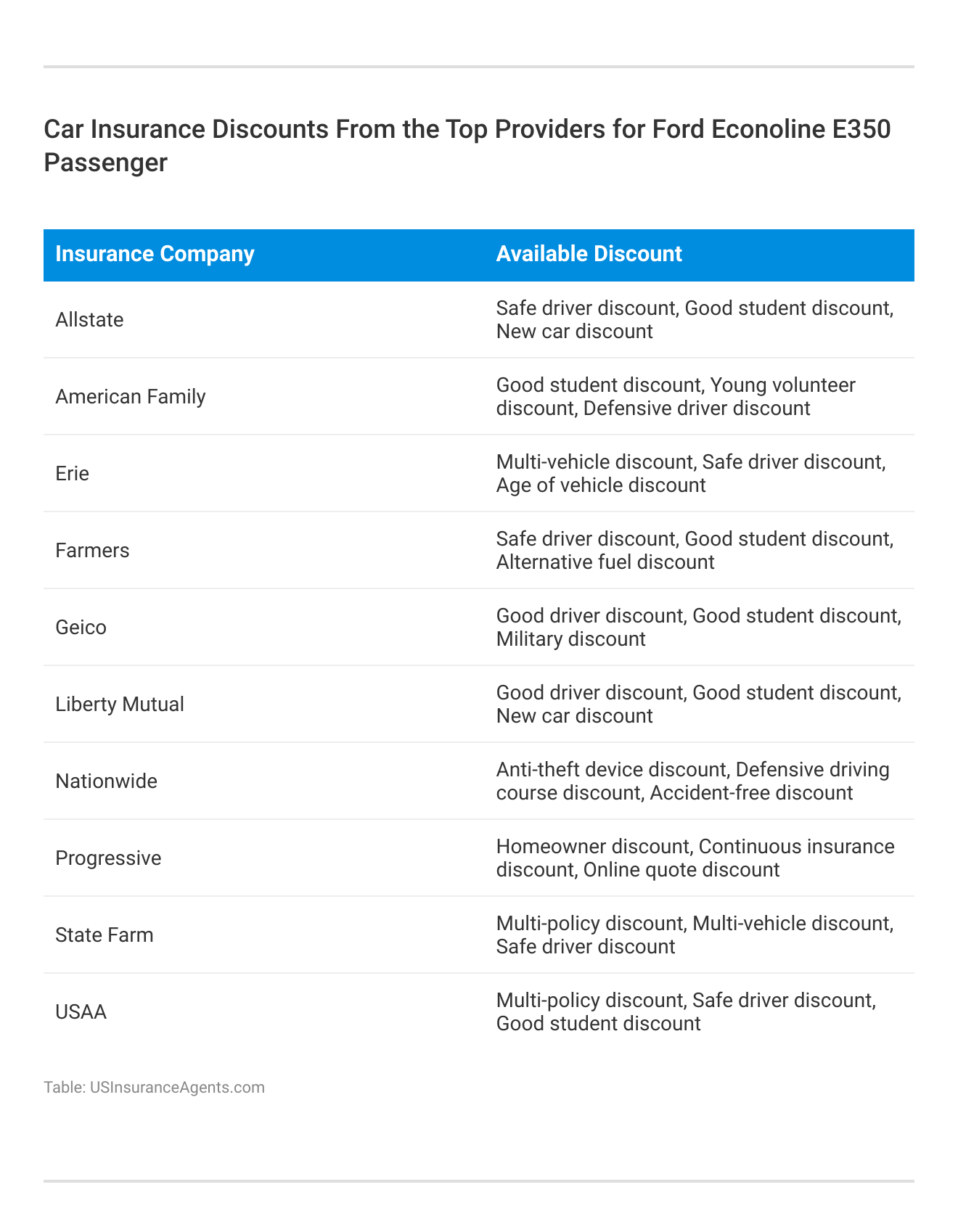
Task: Select the USAA company cell
Action: point(81,1012)
